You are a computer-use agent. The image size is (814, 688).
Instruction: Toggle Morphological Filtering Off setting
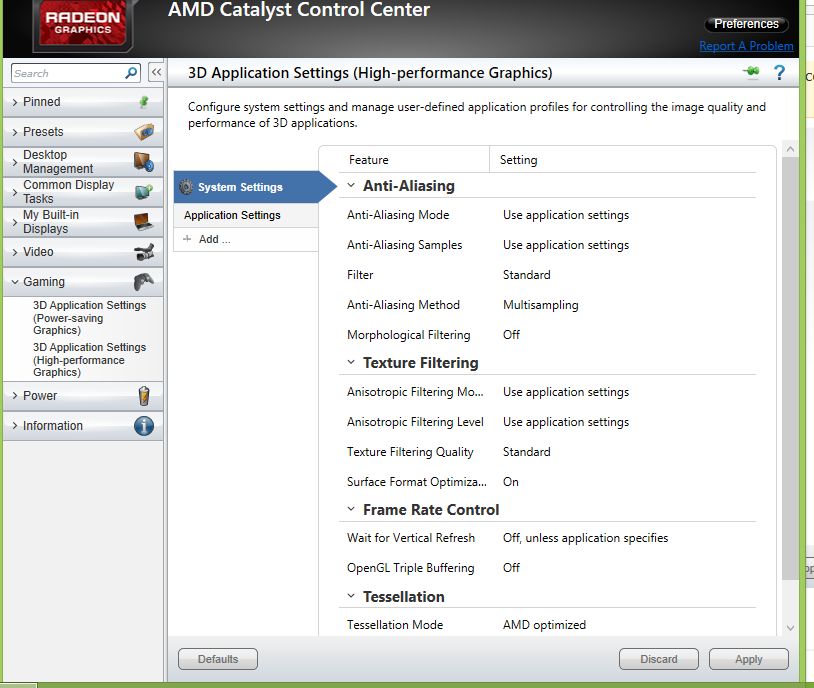tap(511, 335)
